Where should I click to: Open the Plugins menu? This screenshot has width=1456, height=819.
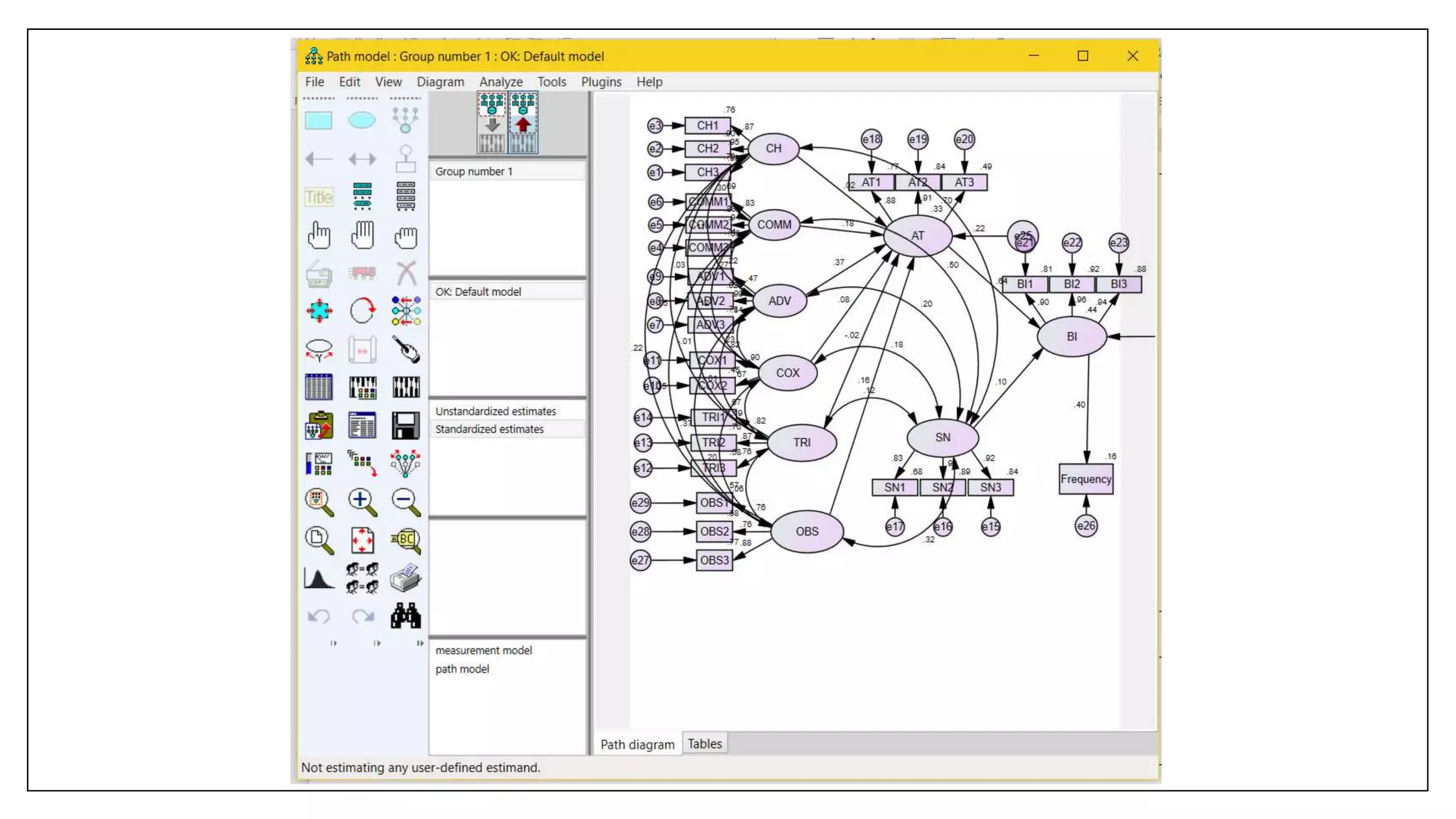601,82
